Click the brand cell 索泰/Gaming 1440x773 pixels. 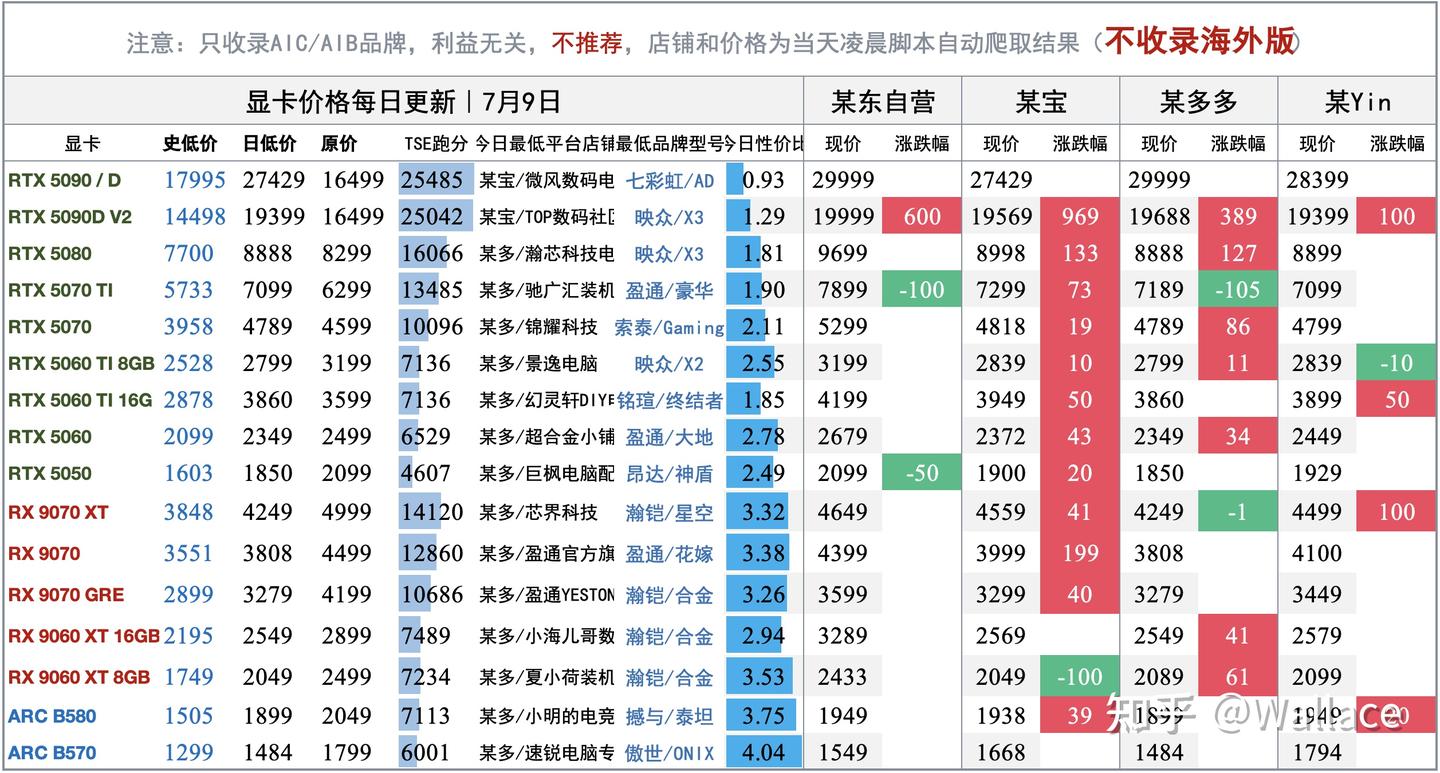670,327
